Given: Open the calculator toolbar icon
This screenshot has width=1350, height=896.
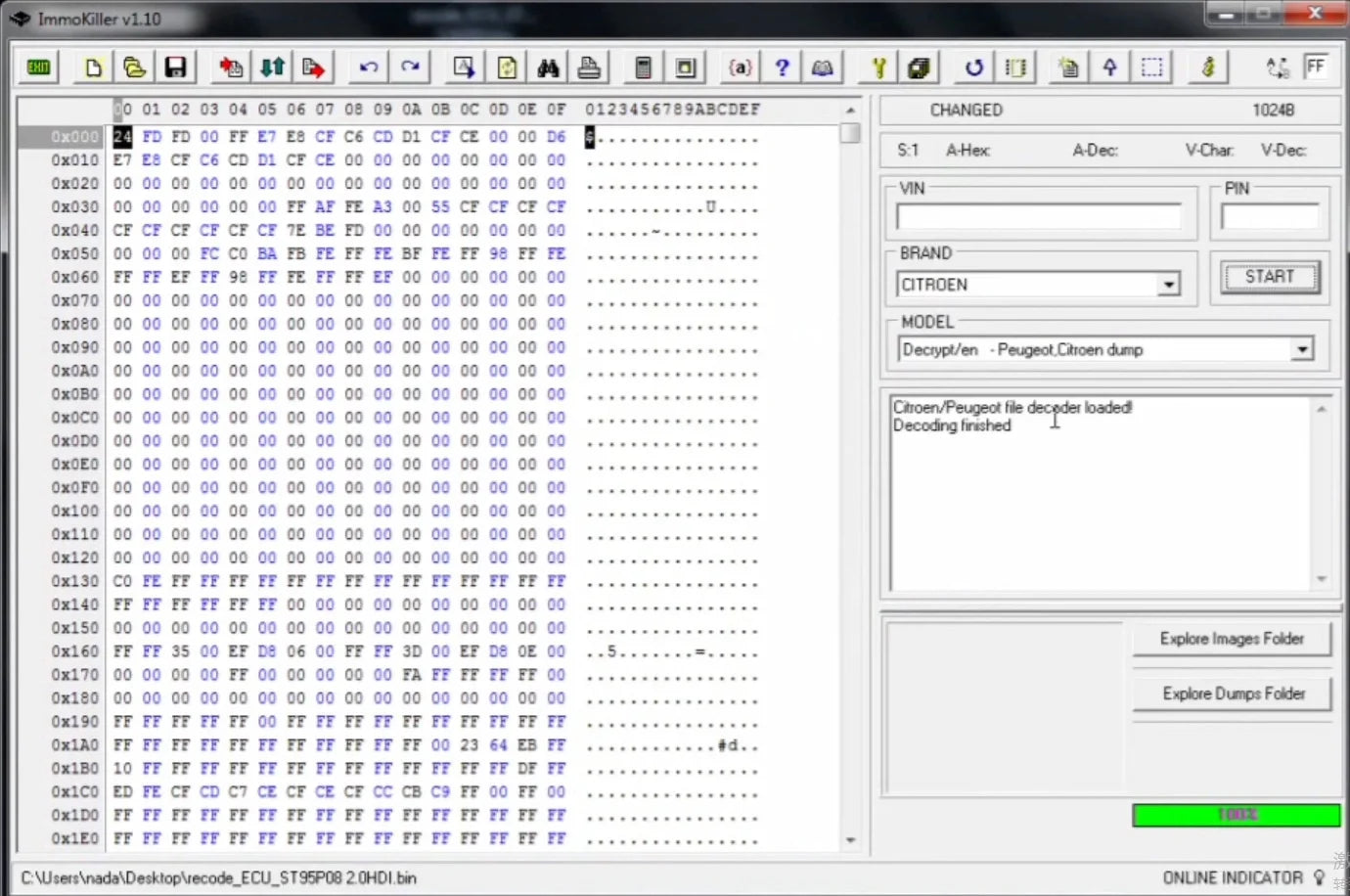Looking at the screenshot, I should coord(643,67).
